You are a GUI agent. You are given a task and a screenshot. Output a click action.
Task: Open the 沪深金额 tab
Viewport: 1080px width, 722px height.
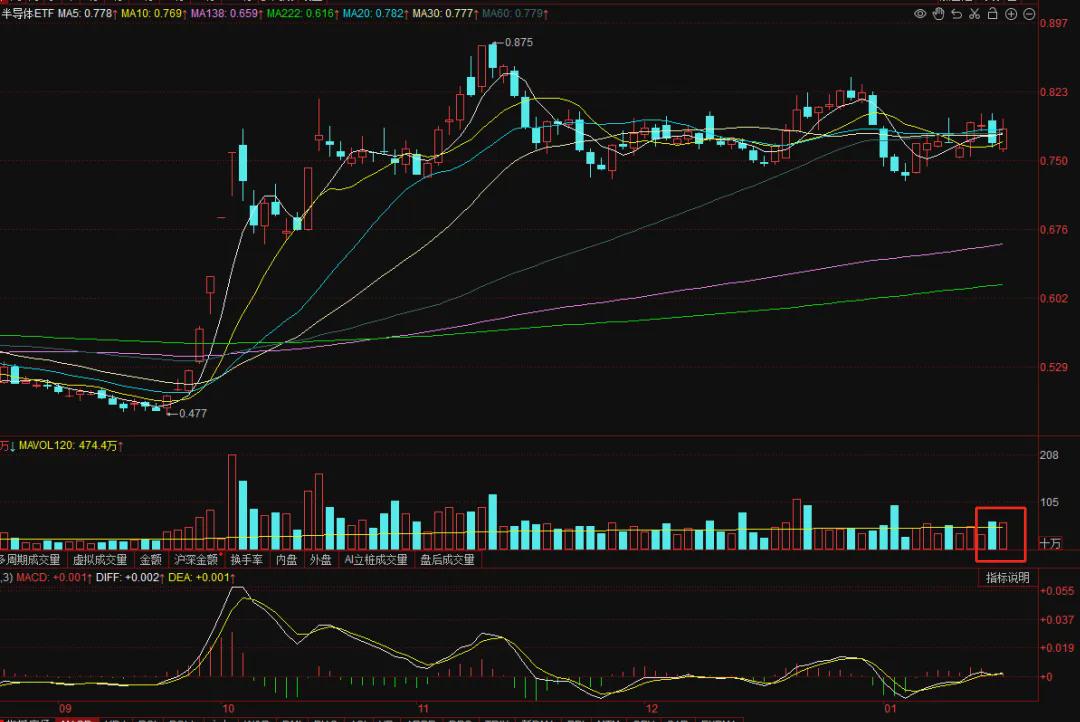(196, 559)
